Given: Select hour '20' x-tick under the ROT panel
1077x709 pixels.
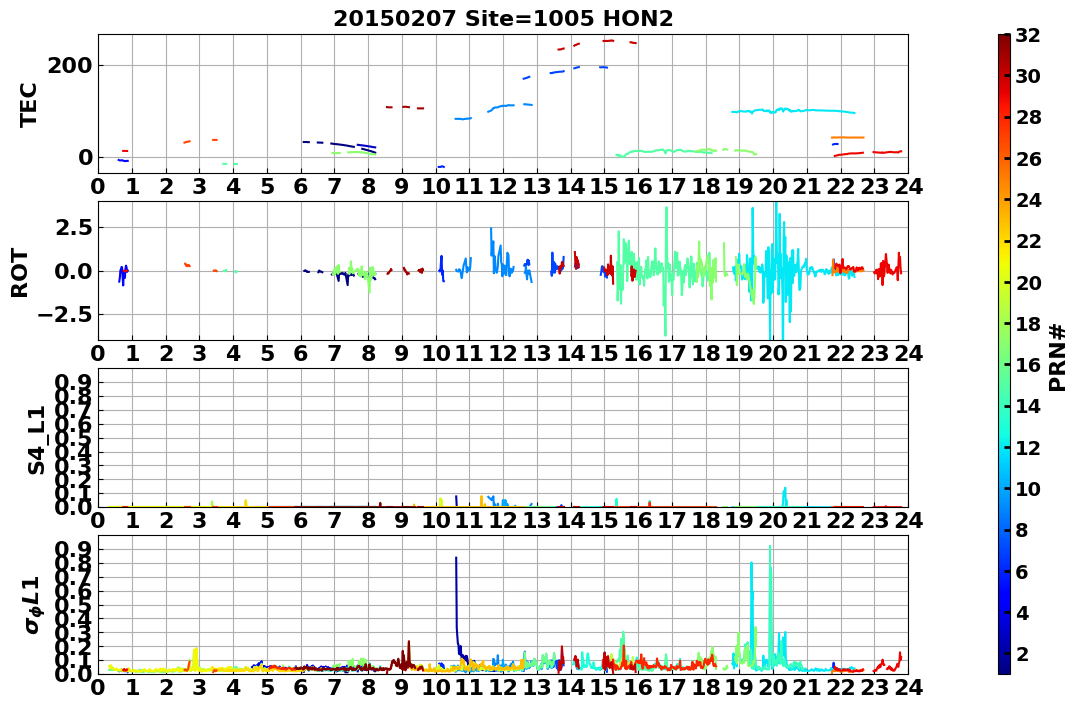Looking at the screenshot, I should (773, 353).
